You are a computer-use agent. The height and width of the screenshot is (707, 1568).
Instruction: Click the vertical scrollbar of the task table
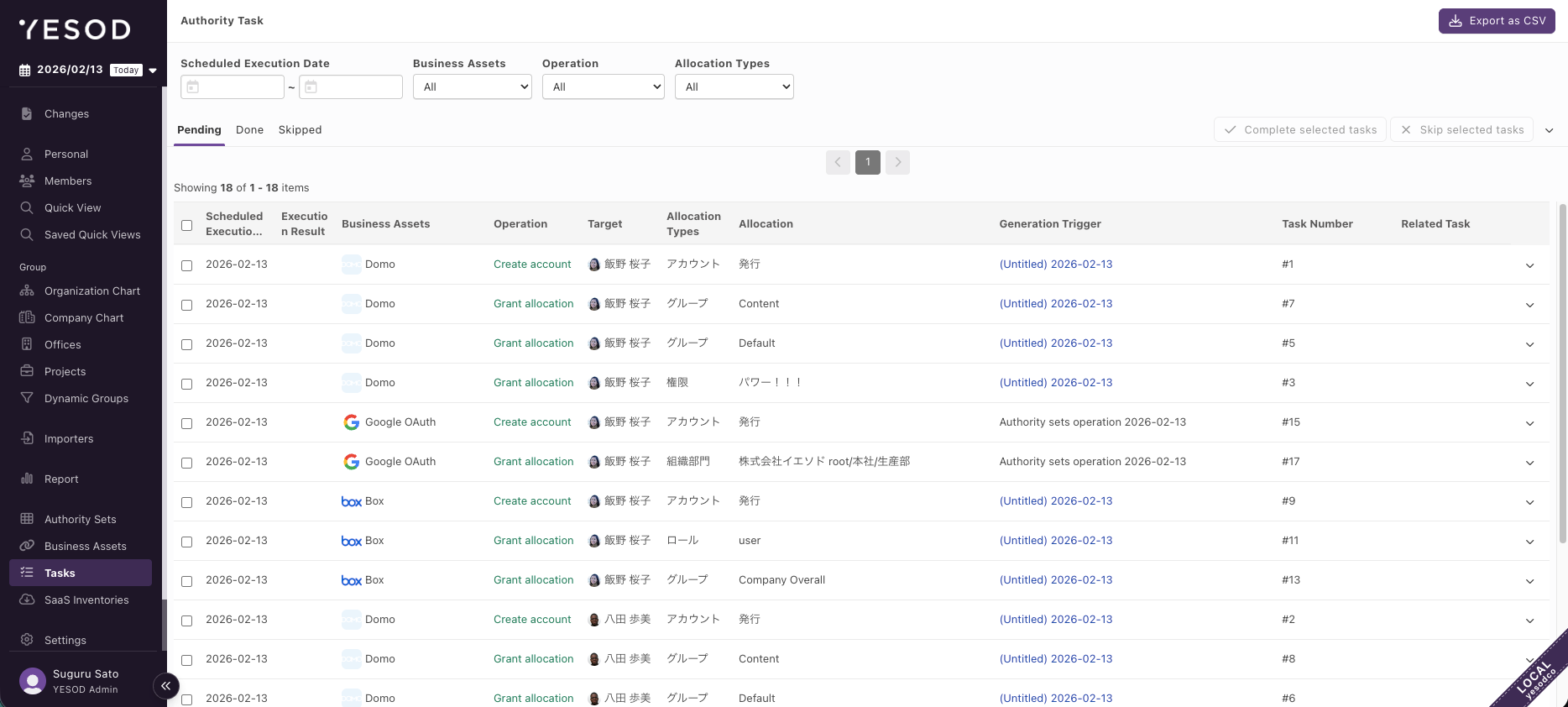pyautogui.click(x=1562, y=374)
